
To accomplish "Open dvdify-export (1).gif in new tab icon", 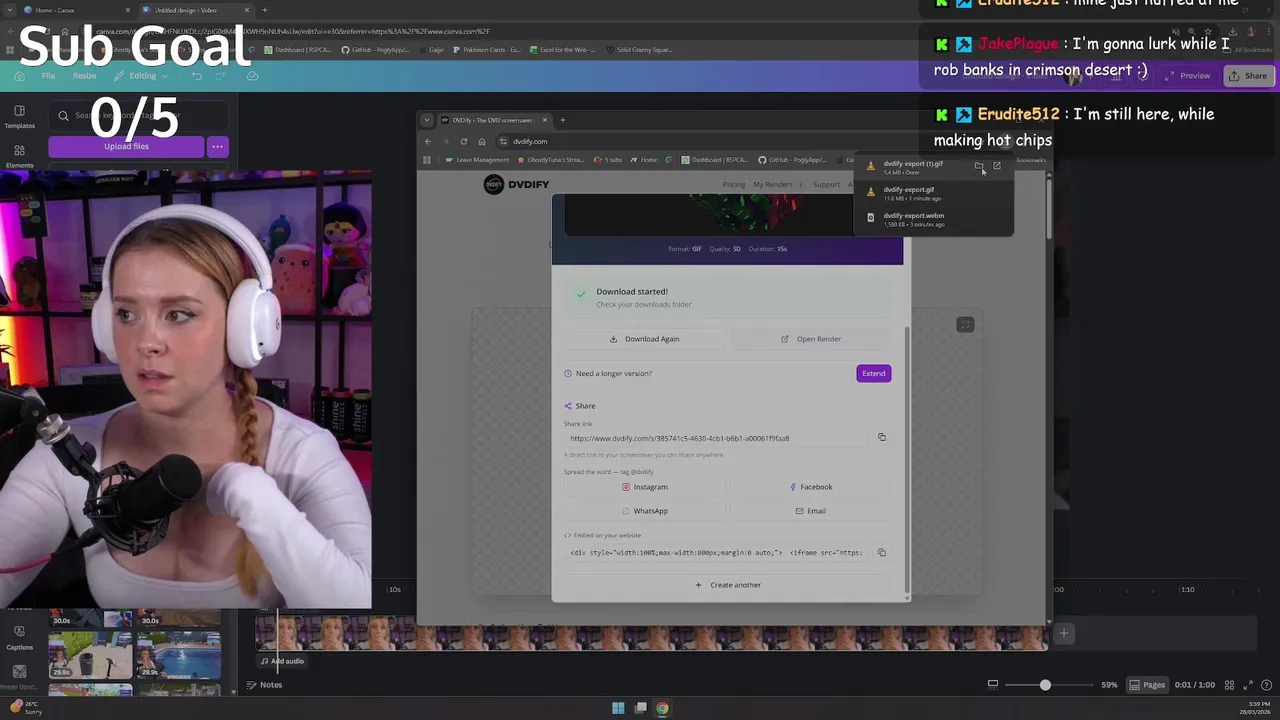I will (x=997, y=166).
